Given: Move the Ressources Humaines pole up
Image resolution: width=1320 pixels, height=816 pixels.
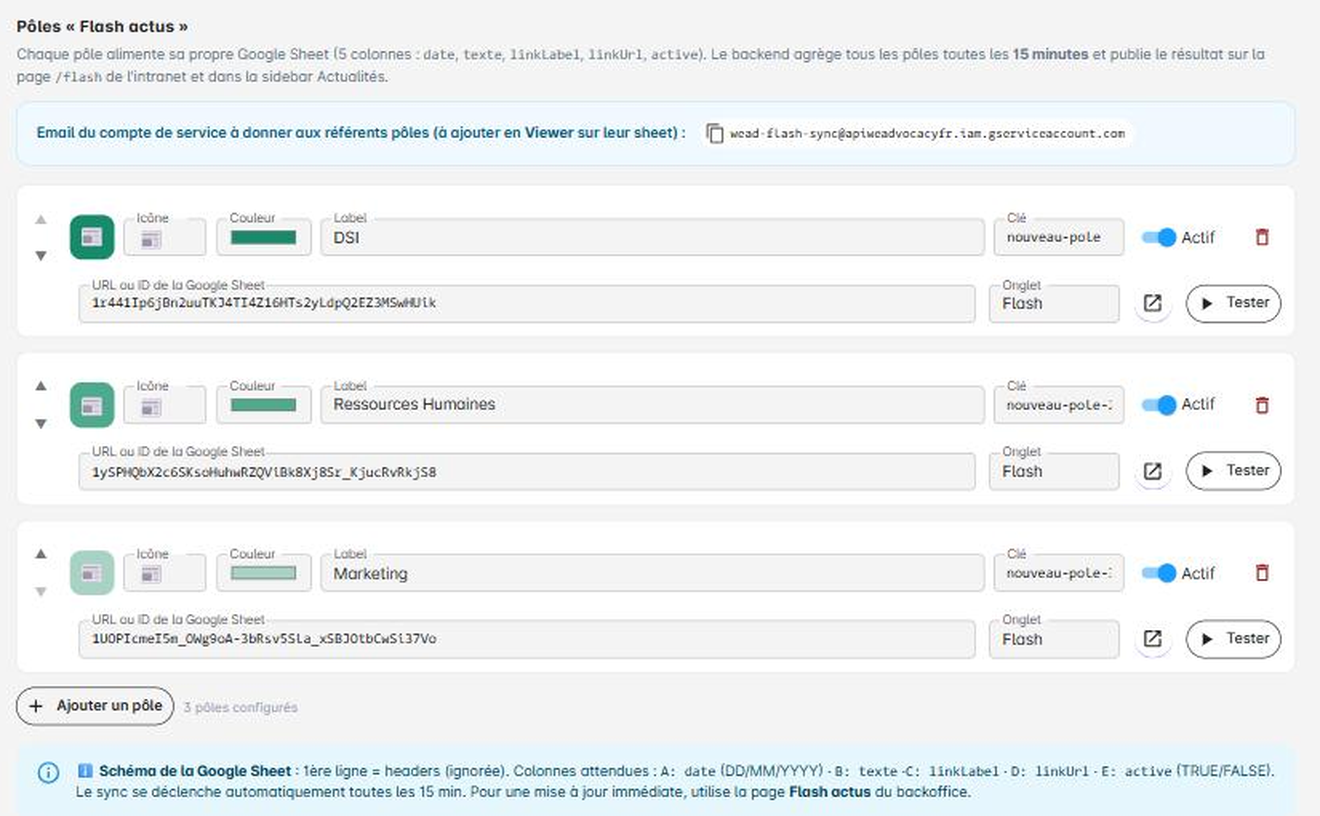Looking at the screenshot, I should [x=41, y=385].
